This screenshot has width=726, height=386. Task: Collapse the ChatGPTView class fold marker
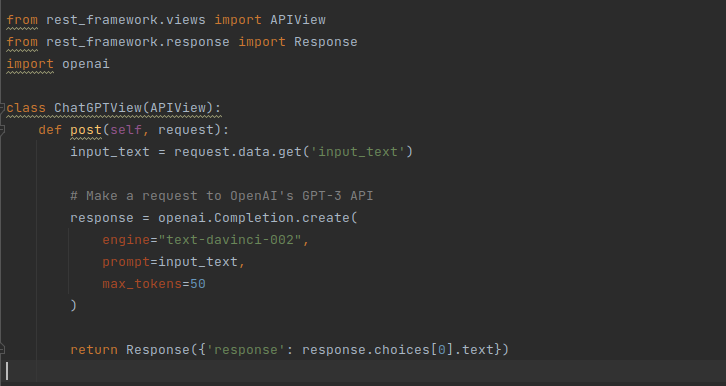pyautogui.click(x=2, y=108)
